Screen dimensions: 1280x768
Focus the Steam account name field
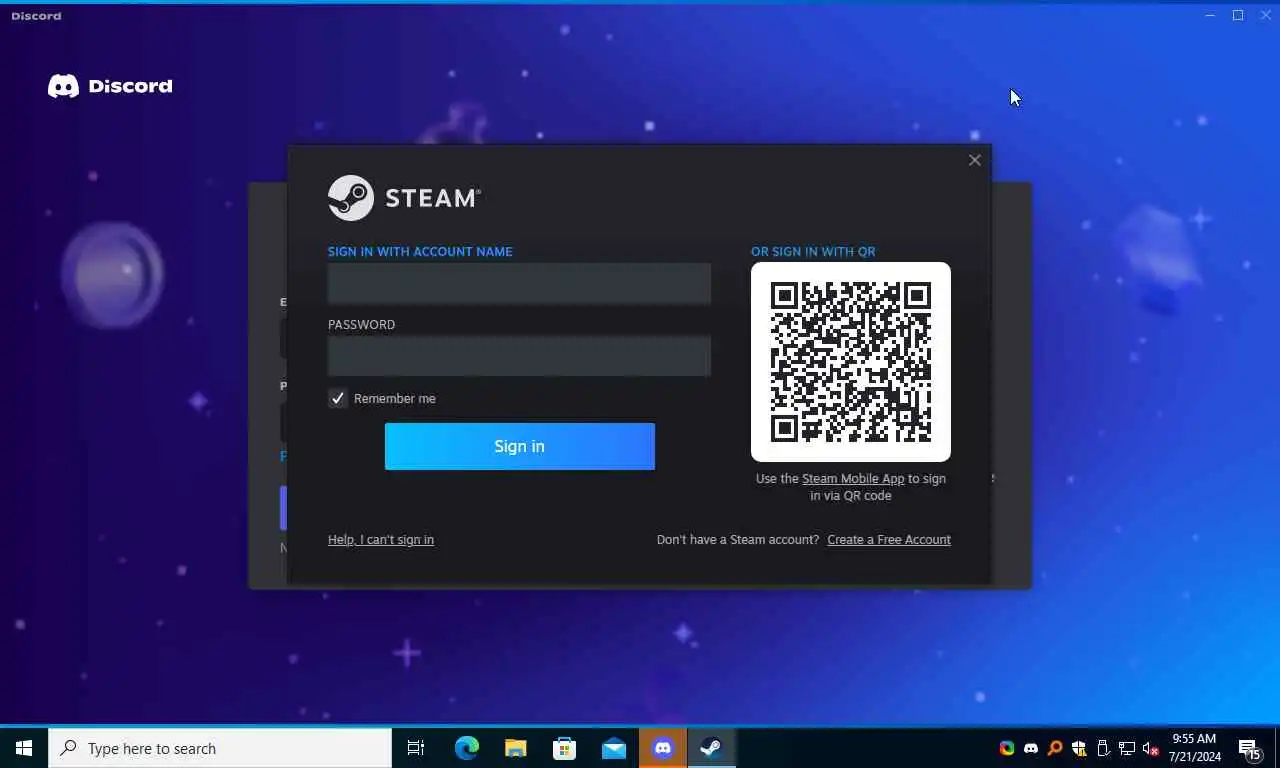pyautogui.click(x=519, y=283)
